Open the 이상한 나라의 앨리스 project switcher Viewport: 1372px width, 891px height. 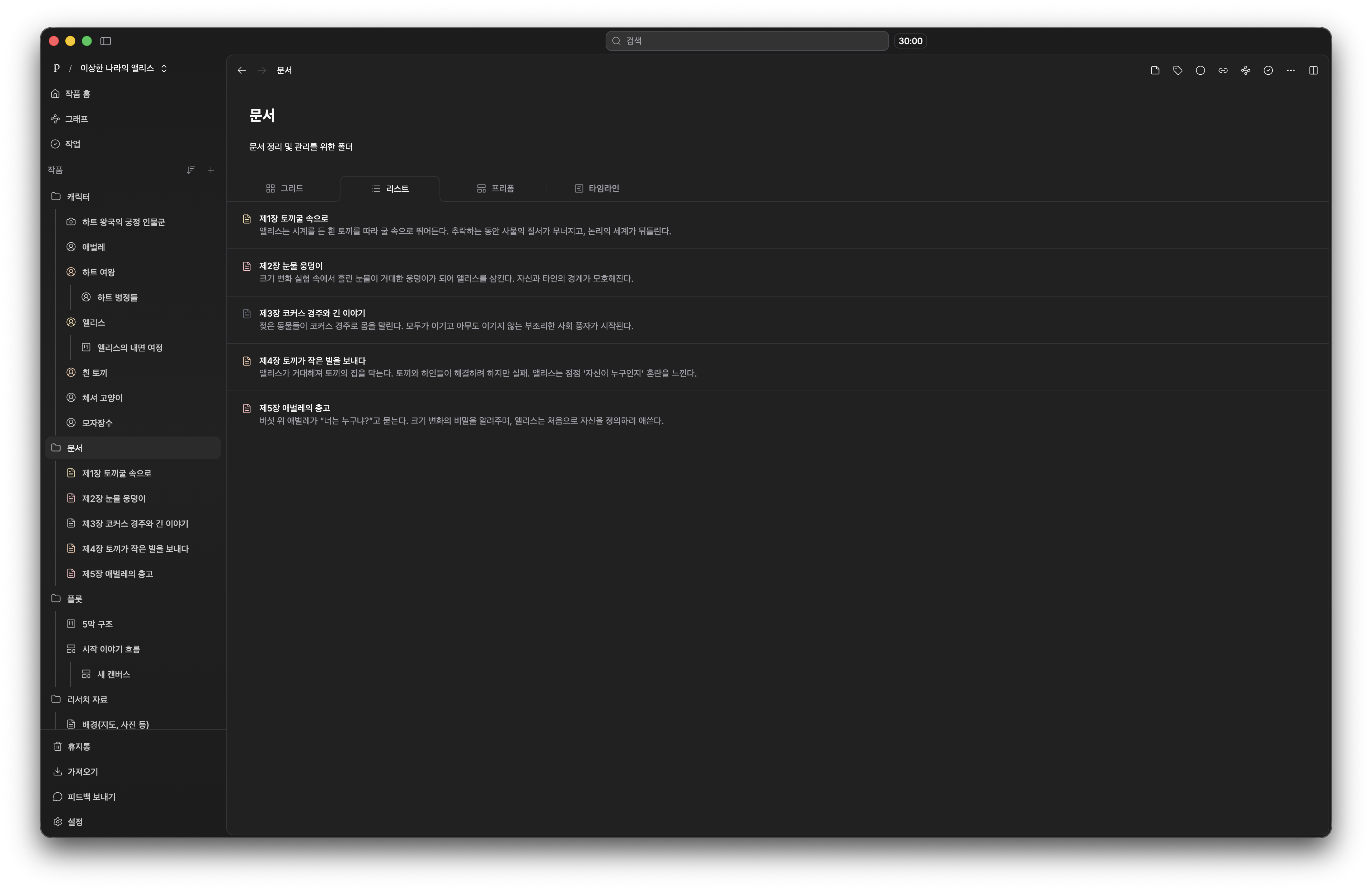[x=123, y=68]
